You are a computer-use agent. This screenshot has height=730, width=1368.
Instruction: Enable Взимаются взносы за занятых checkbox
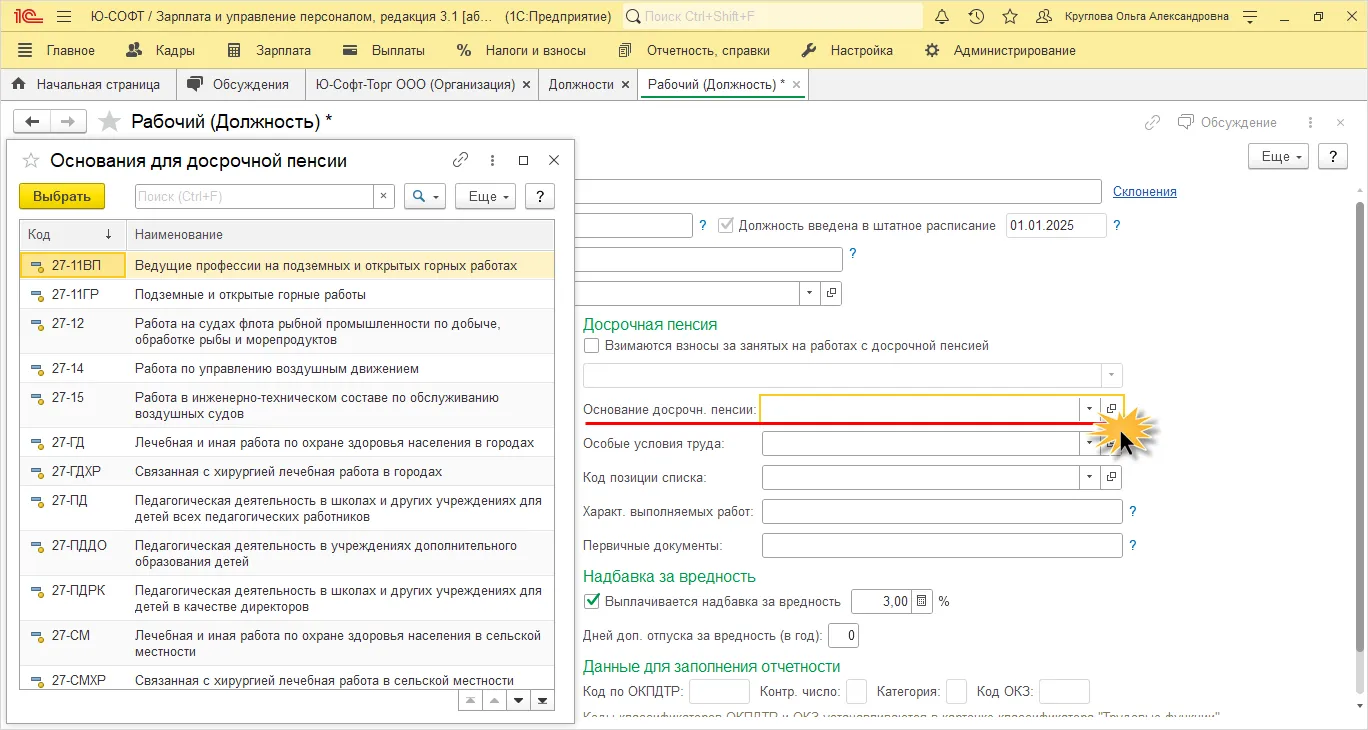point(592,345)
